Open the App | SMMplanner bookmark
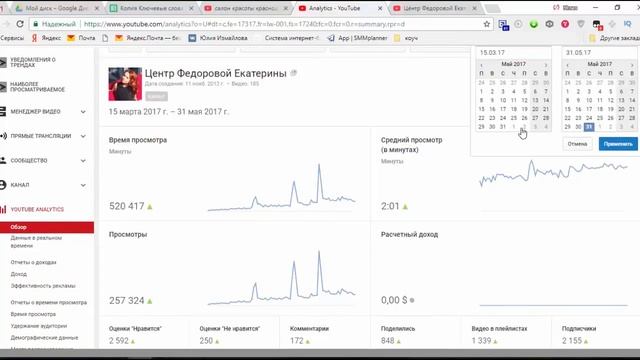Image resolution: width=640 pixels, height=360 pixels. [x=358, y=38]
